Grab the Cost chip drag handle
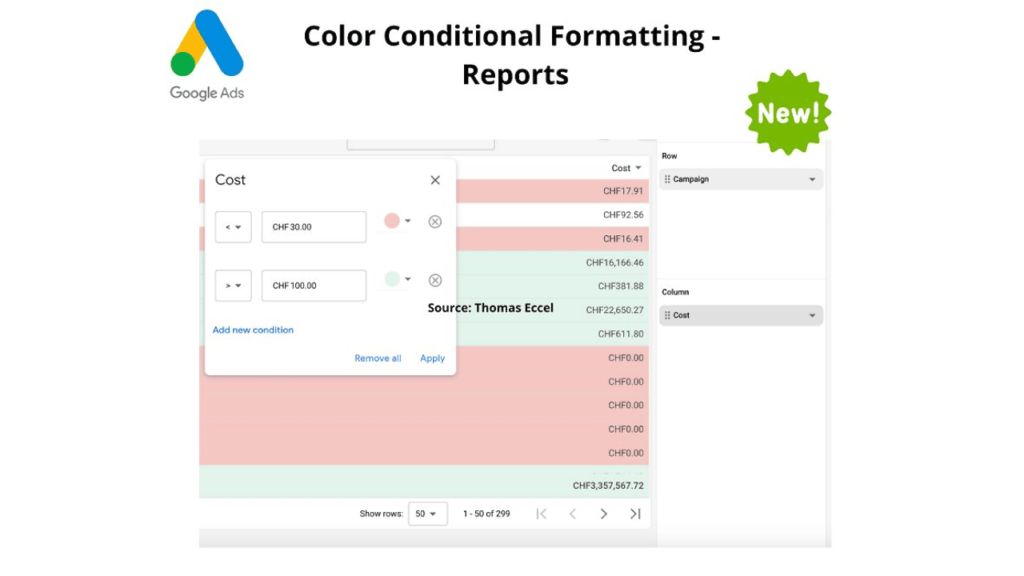The width and height of the screenshot is (1024, 576). click(x=667, y=315)
